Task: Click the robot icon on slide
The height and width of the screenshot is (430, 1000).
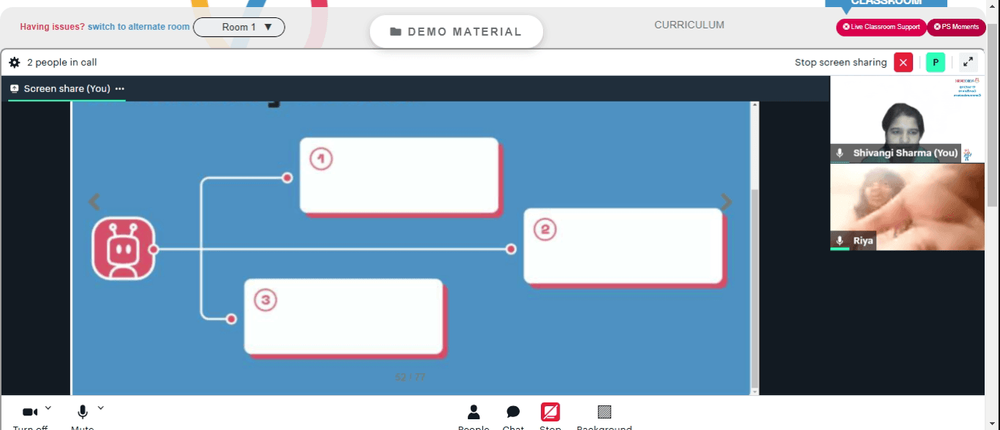Action: 124,249
